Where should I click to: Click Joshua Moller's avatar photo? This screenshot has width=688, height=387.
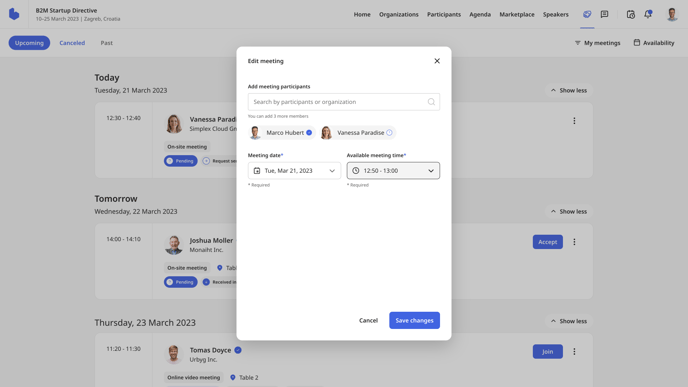pyautogui.click(x=174, y=245)
